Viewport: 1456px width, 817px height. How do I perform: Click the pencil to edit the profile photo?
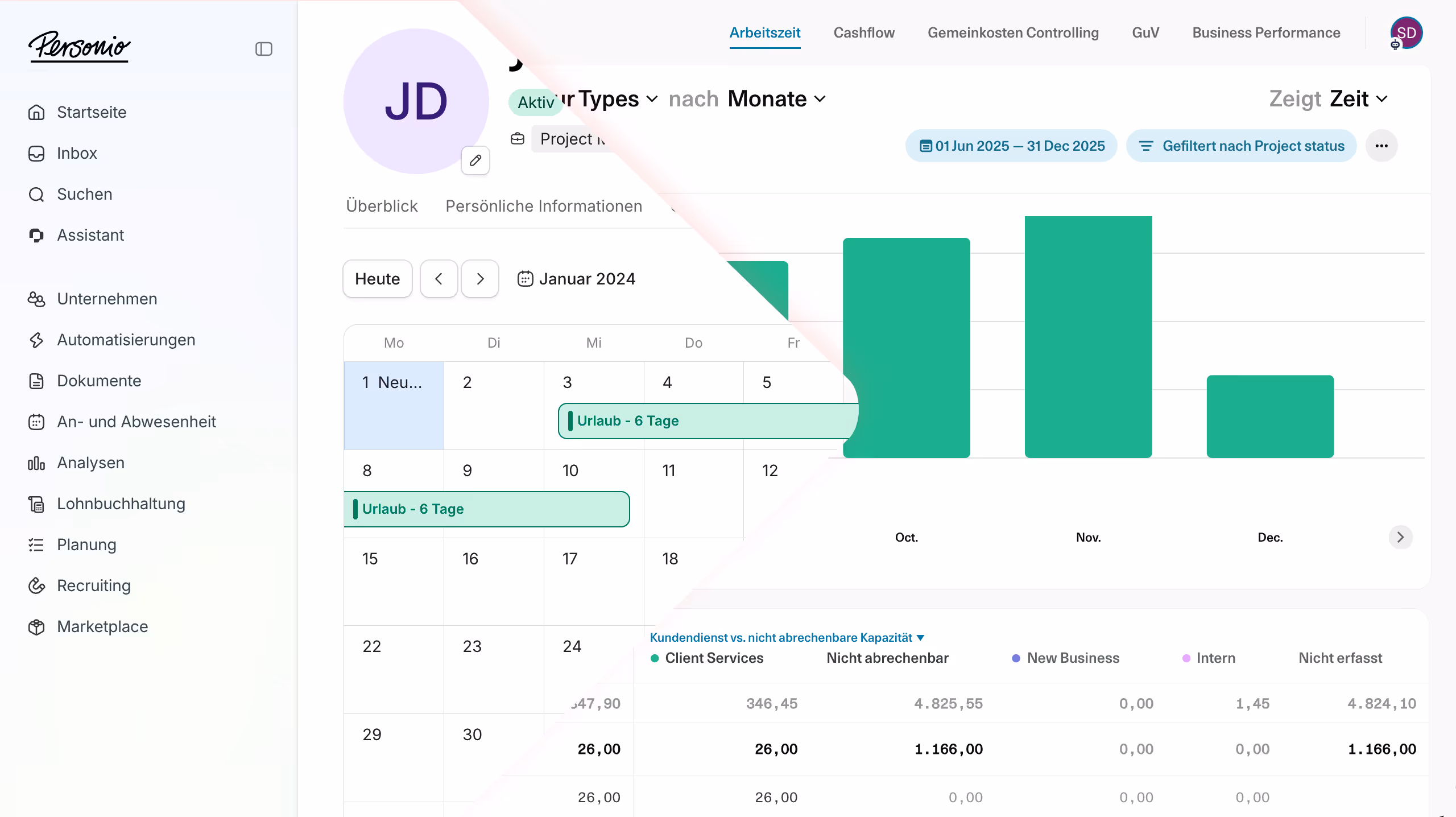[475, 161]
